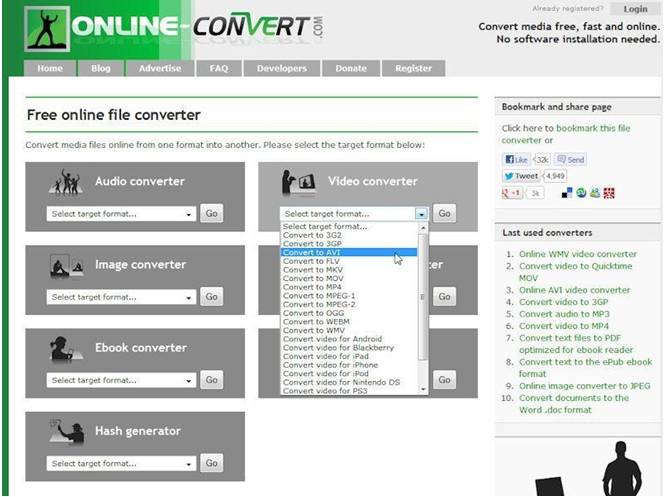Open the Hash generator format dropdown
667x497 pixels.
point(121,464)
